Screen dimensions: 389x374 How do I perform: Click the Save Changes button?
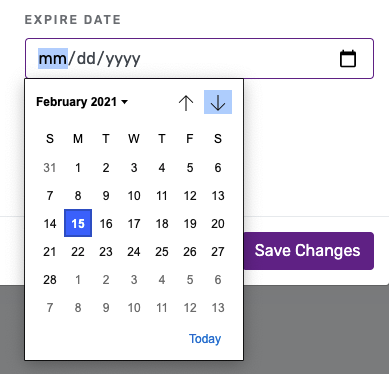[x=307, y=251]
